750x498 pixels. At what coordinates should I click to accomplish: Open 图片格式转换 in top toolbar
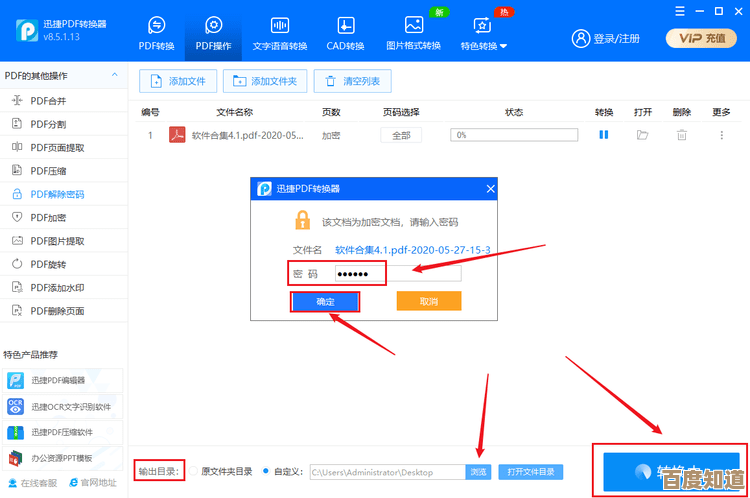[413, 26]
